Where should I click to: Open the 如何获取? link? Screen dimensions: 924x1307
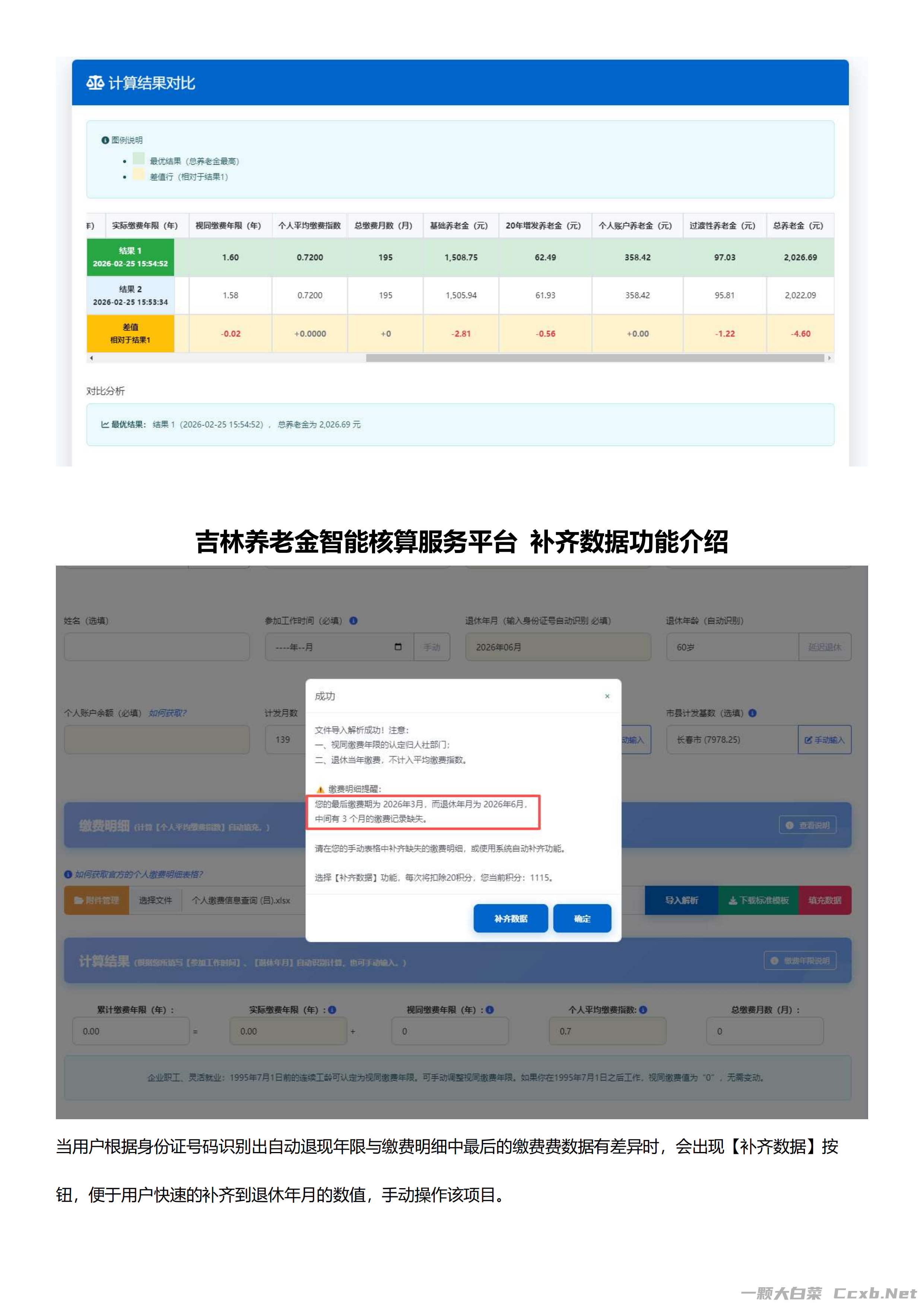(x=167, y=713)
